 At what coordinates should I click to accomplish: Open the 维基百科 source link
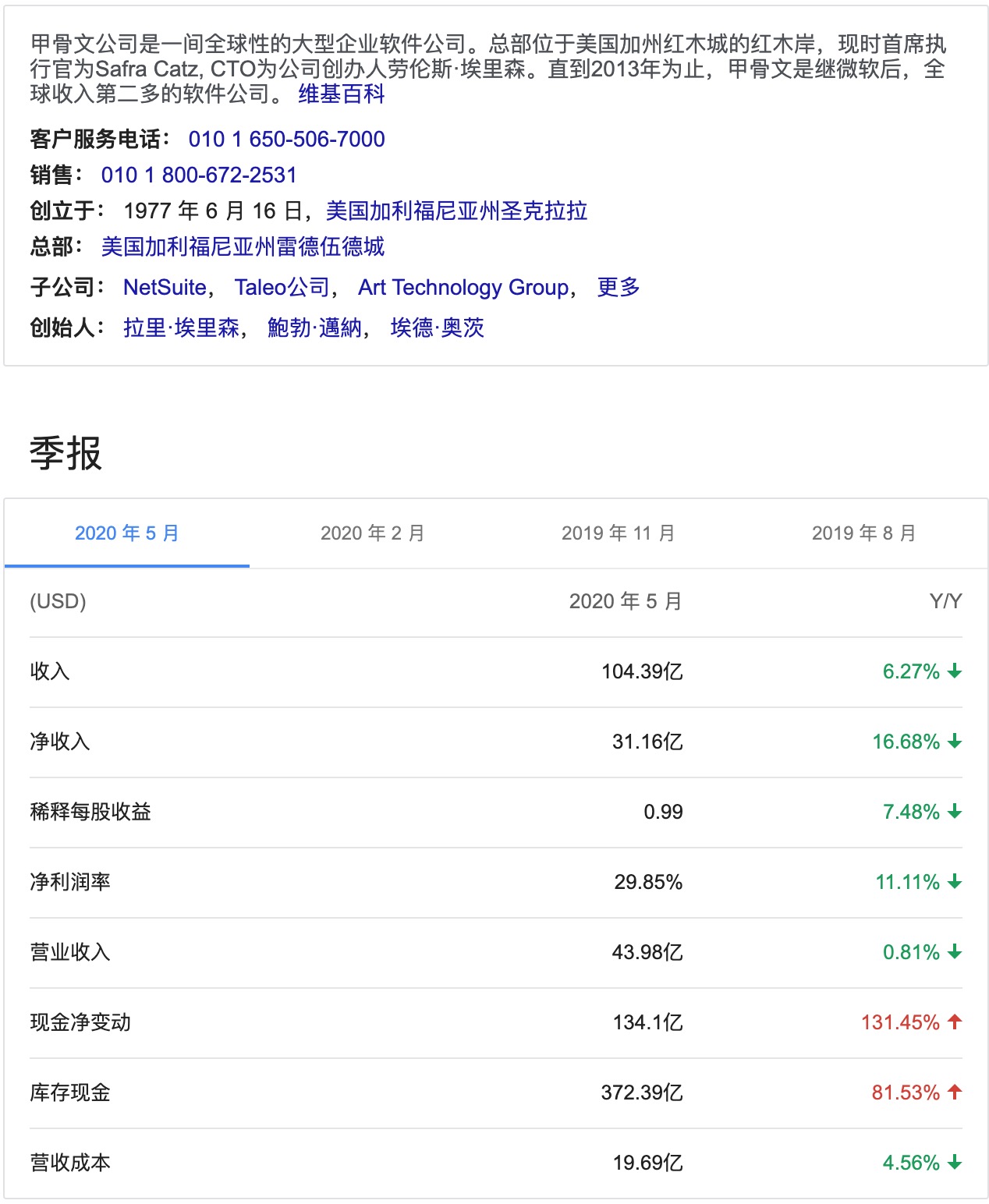[342, 94]
